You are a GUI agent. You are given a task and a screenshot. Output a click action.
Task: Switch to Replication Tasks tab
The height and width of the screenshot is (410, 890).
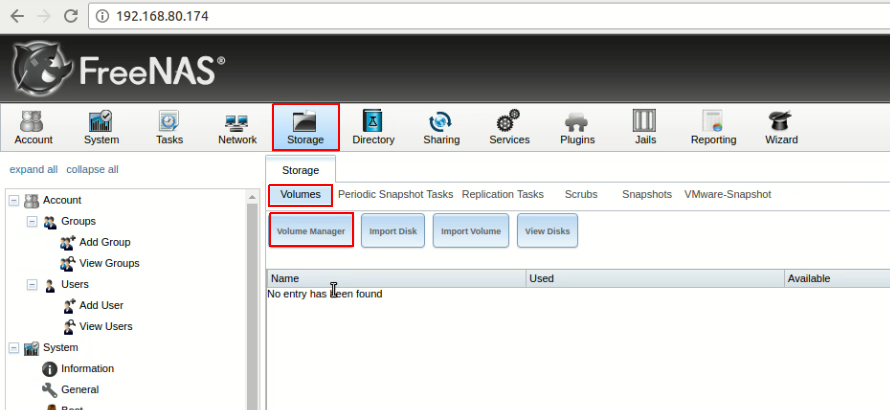[503, 195]
